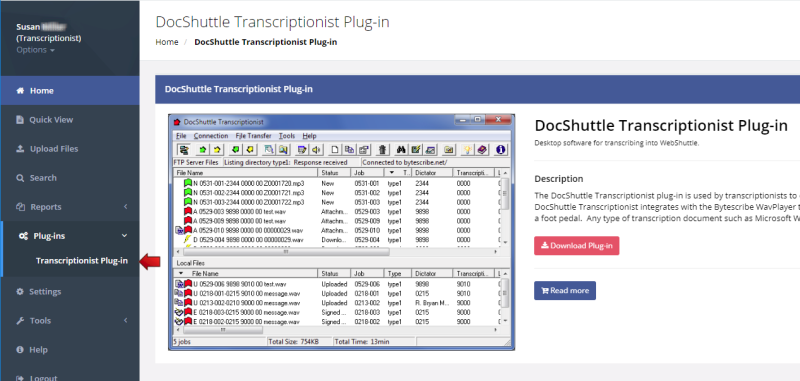
Task: Click the Description heading
Action: 559,179
